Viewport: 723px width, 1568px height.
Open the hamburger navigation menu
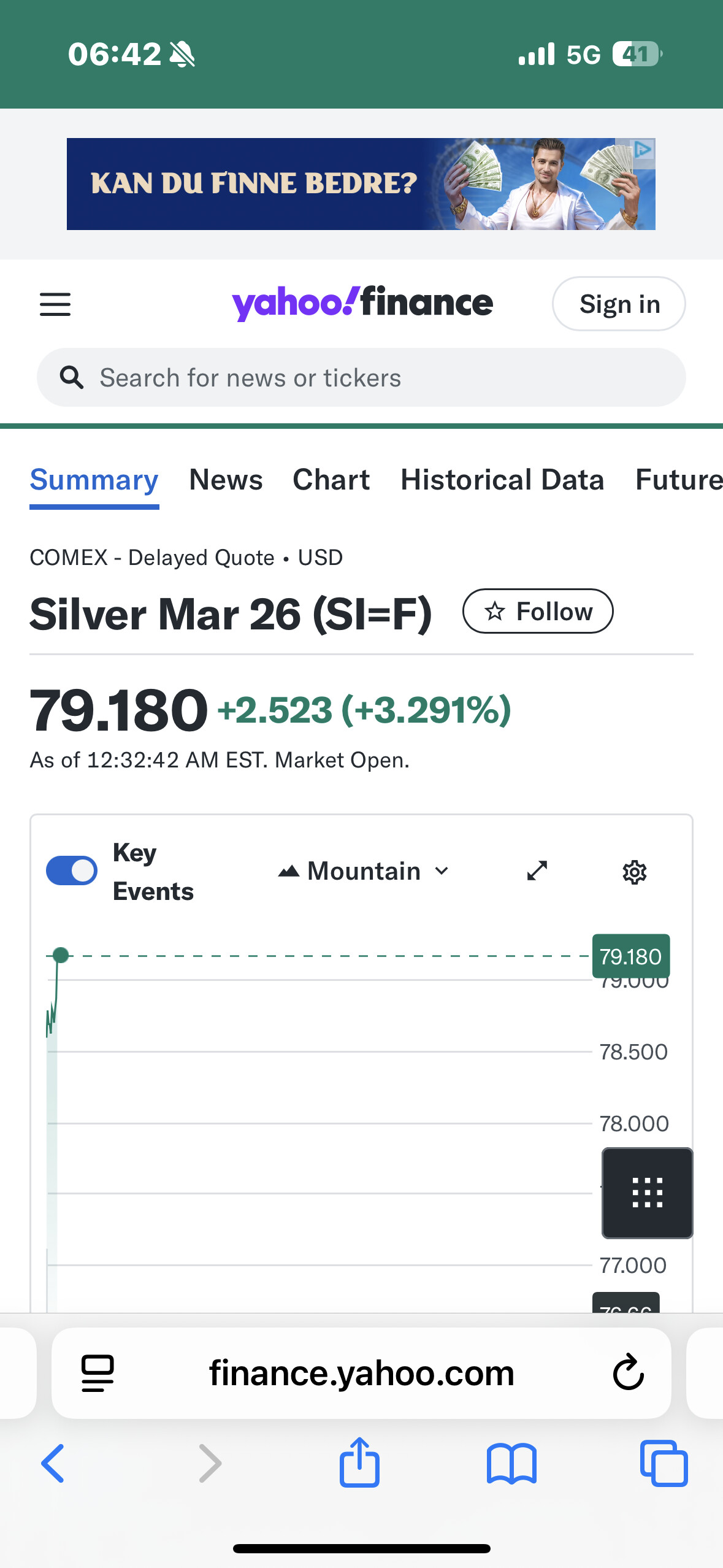point(55,304)
